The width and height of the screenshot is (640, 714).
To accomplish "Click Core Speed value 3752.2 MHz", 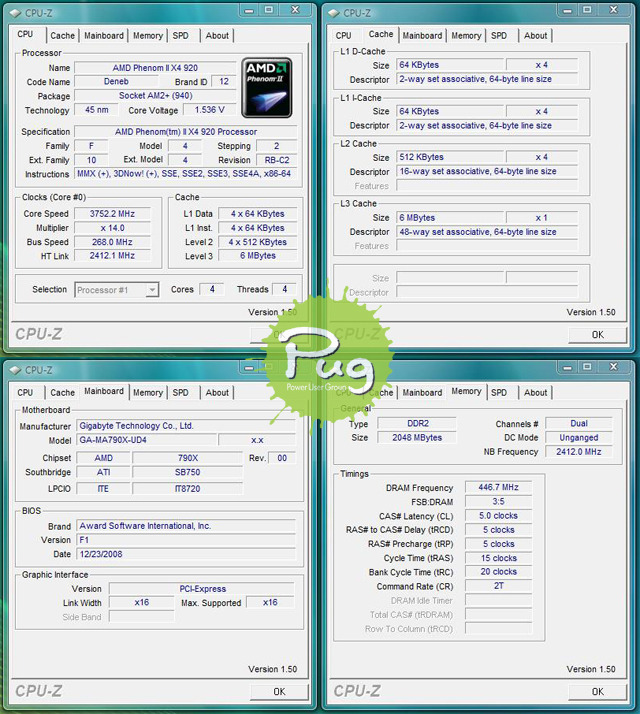I will pyautogui.click(x=112, y=214).
